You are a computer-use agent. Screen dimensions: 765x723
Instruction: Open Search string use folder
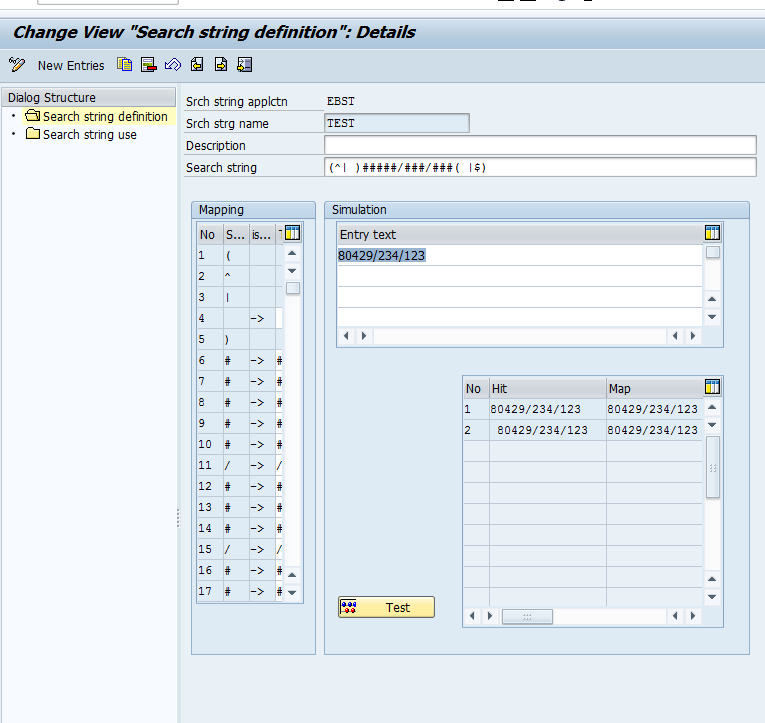[81, 134]
